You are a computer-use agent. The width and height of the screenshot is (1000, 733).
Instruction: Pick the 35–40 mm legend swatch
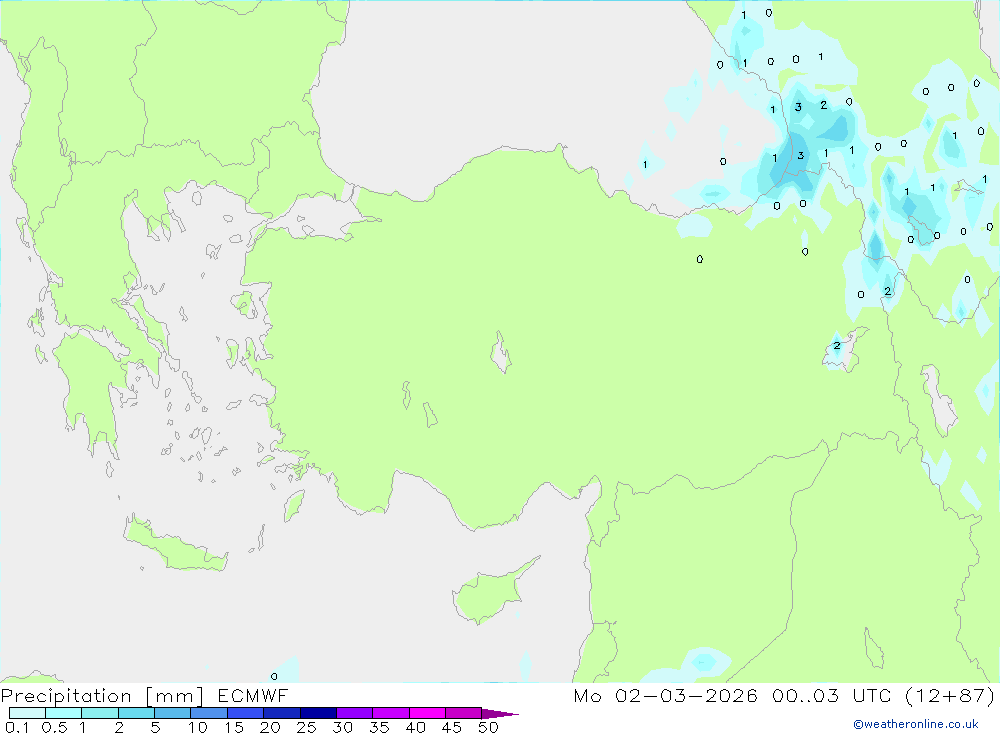click(391, 713)
